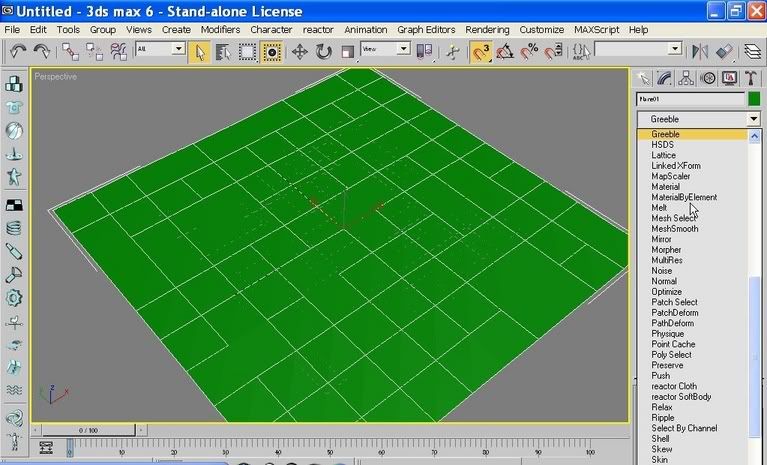Click the time slider 0 / 100 handle
Image resolution: width=767 pixels, height=465 pixels.
tap(88, 430)
